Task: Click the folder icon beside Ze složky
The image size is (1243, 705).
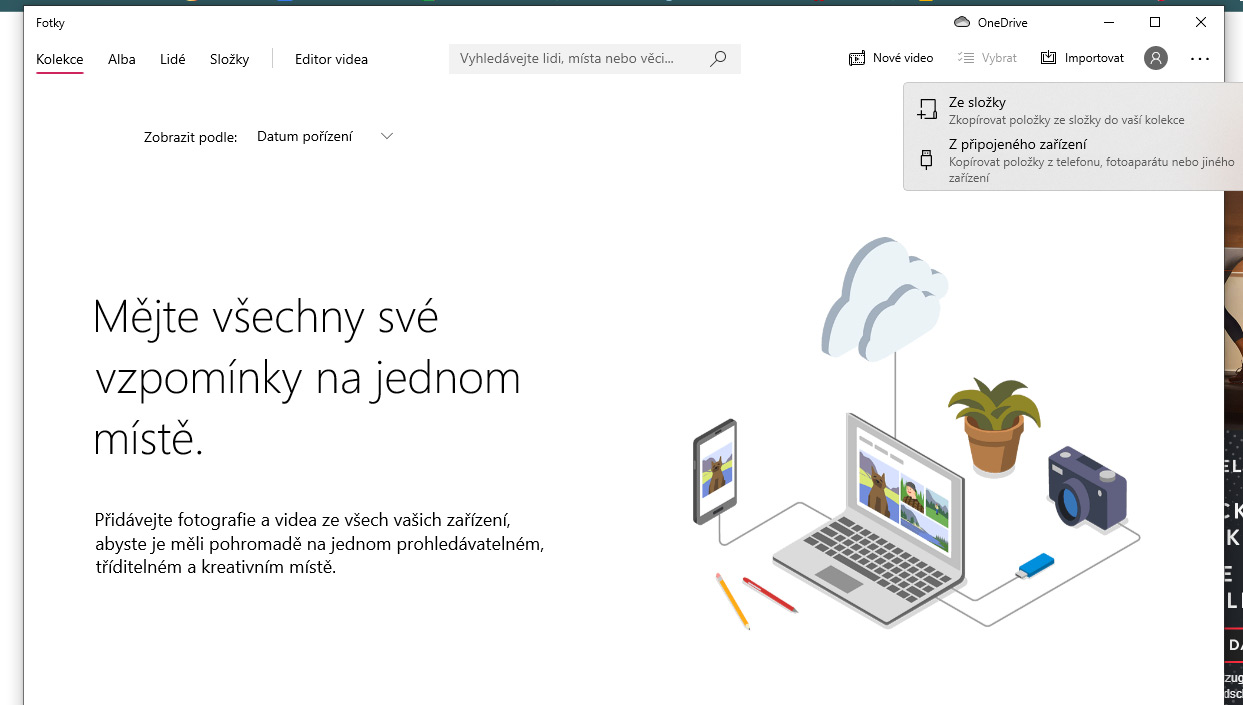Action: coord(927,110)
